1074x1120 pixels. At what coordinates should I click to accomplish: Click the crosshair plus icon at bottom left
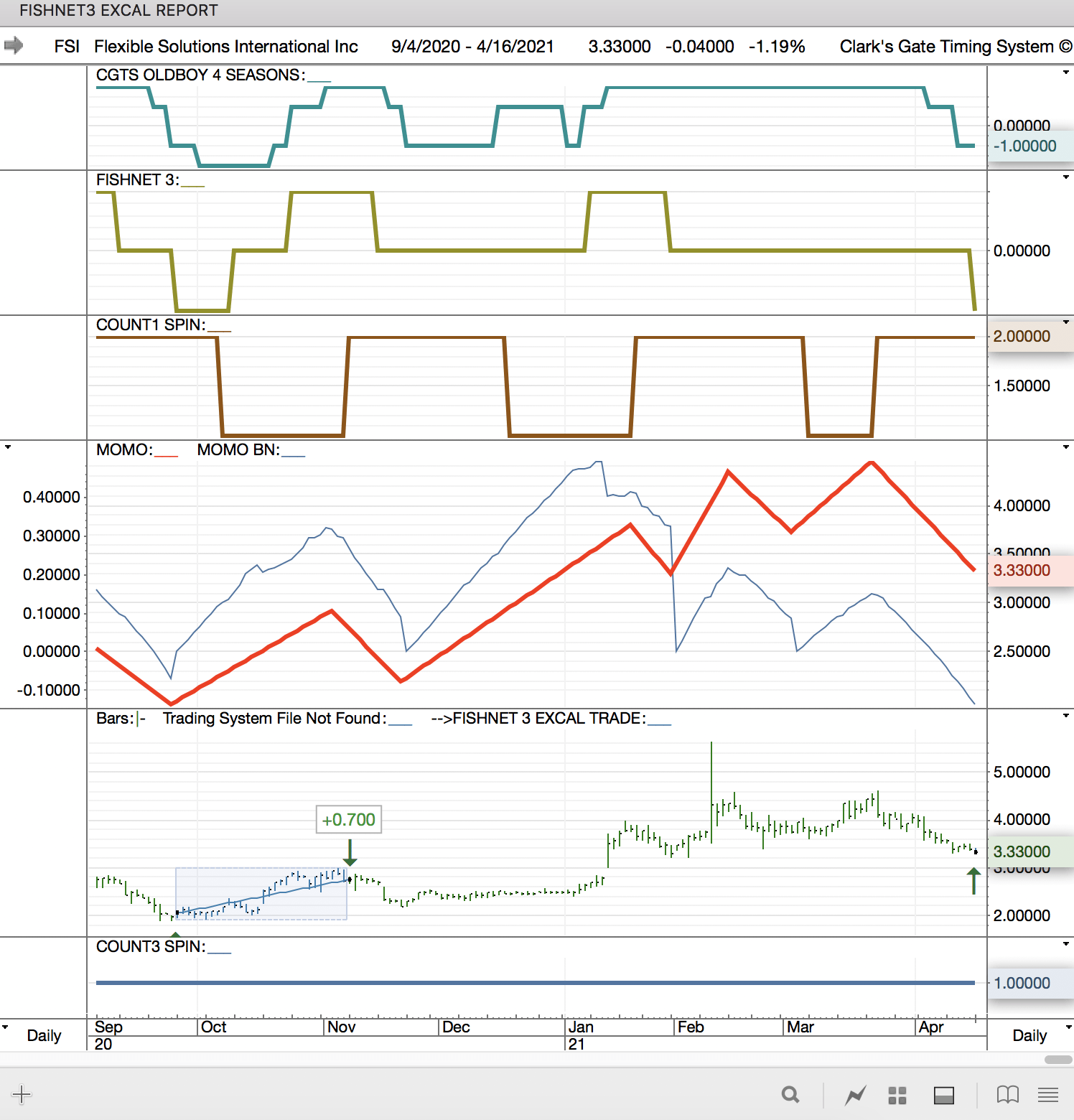pos(22,1094)
